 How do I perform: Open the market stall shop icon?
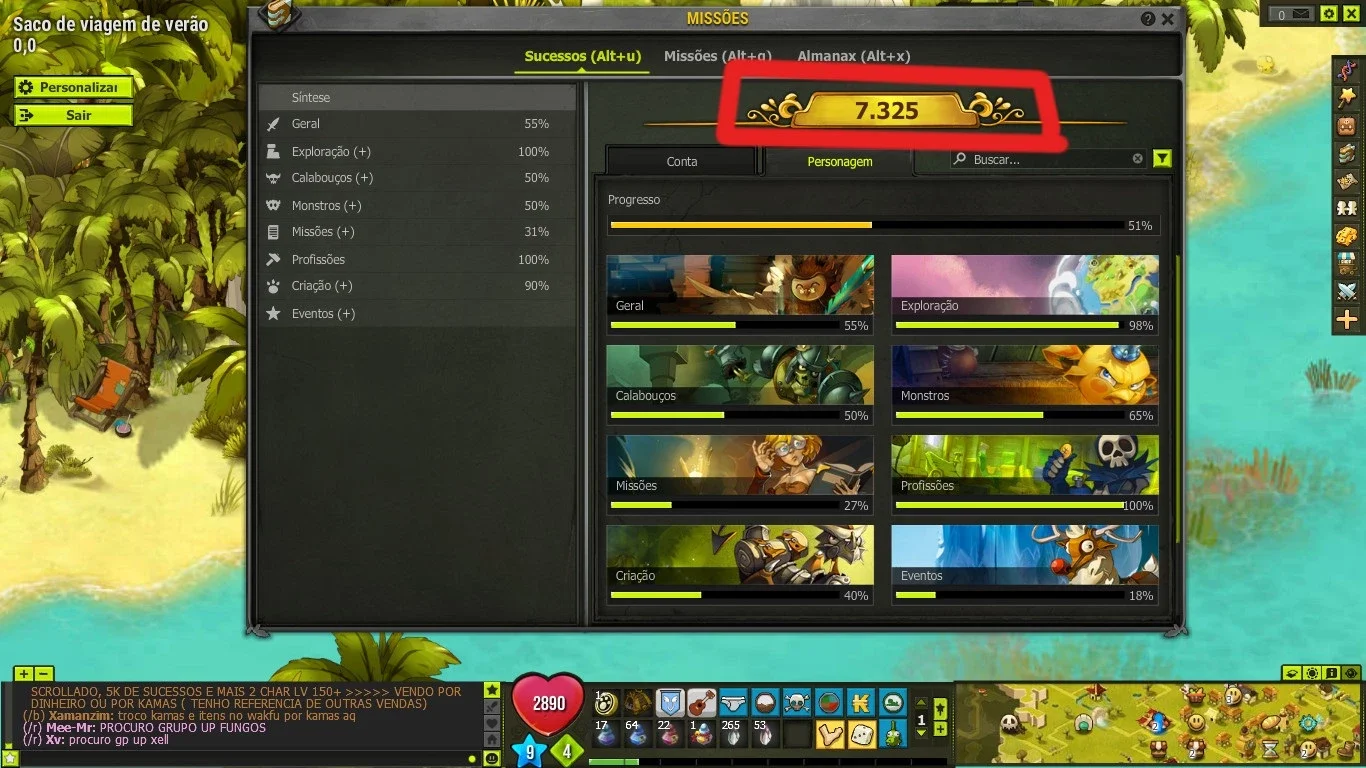tap(1347, 264)
